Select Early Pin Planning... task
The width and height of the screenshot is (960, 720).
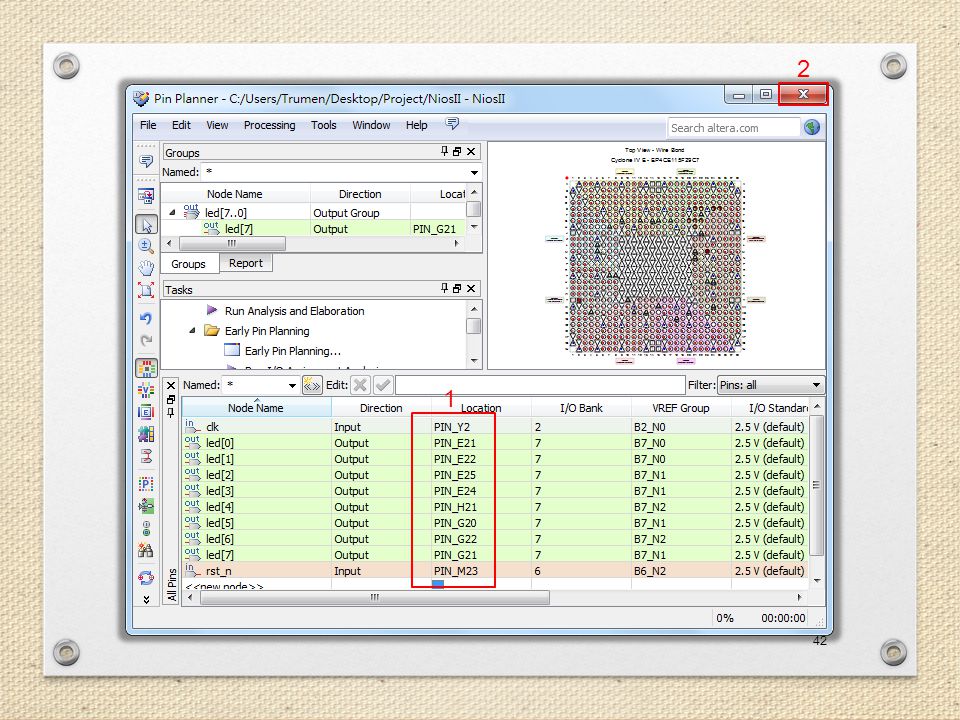[293, 351]
